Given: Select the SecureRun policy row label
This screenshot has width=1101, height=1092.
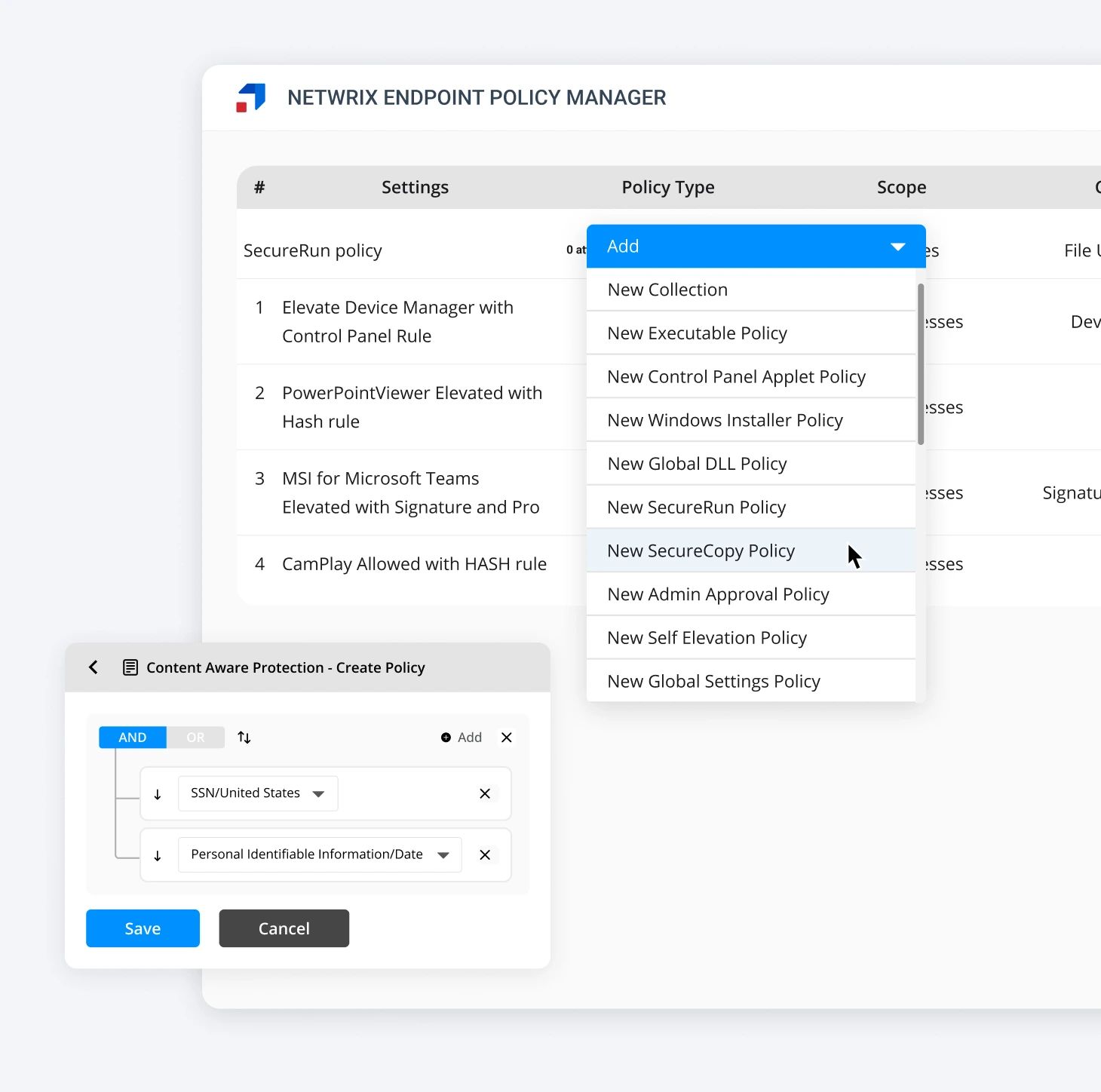Looking at the screenshot, I should point(313,250).
